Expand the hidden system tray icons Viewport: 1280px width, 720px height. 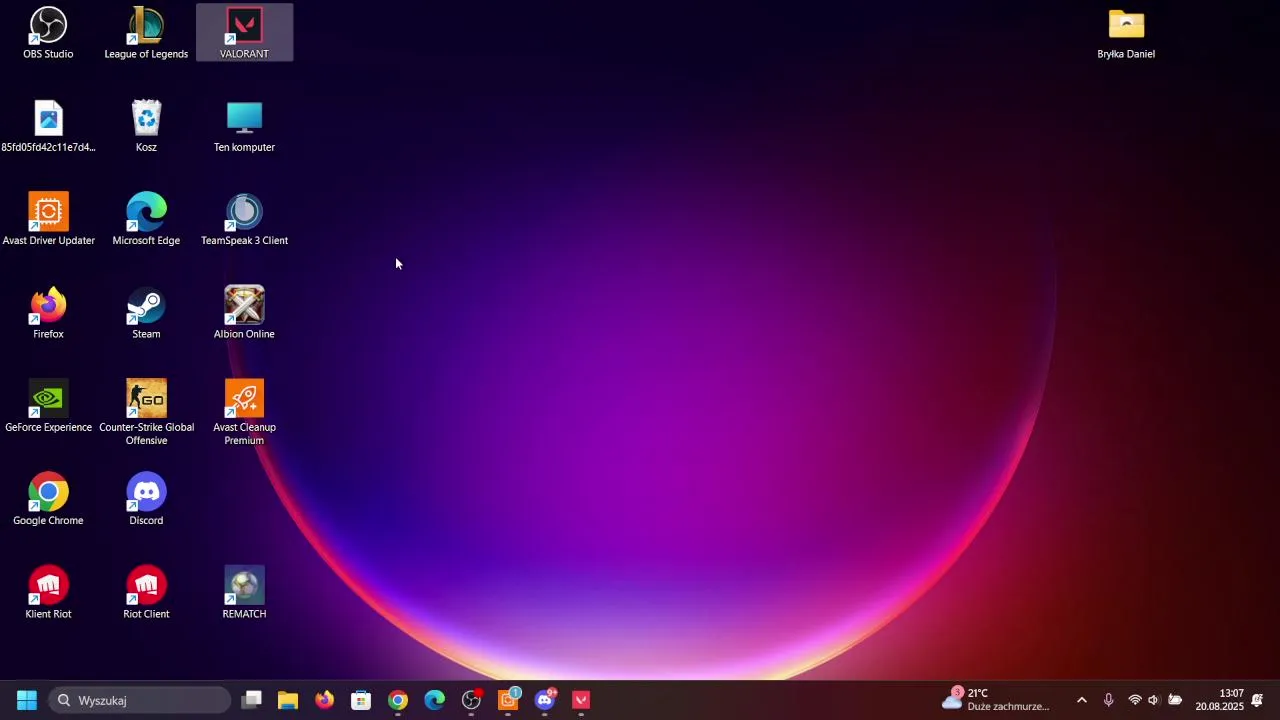(x=1081, y=700)
